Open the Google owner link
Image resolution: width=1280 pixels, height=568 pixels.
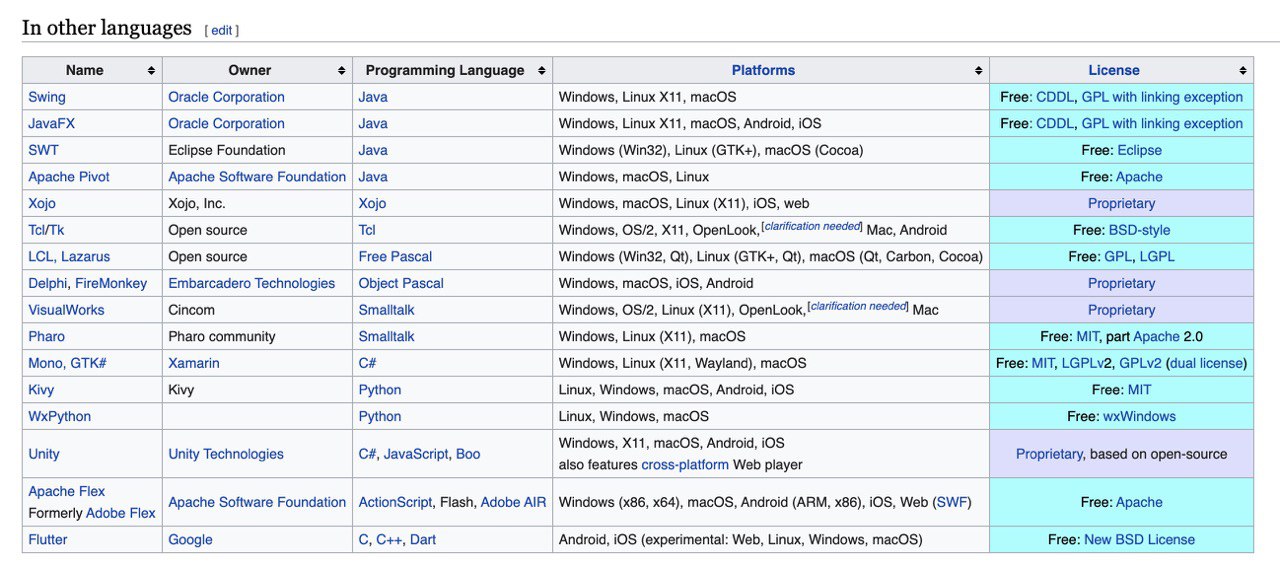(190, 540)
